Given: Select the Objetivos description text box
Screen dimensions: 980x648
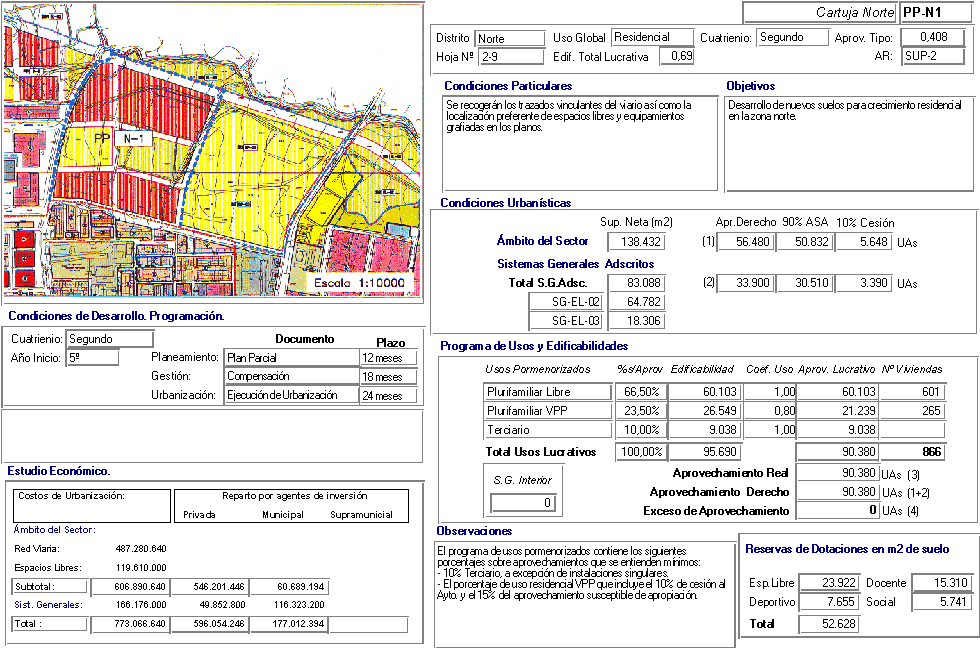Looking at the screenshot, I should (848, 143).
